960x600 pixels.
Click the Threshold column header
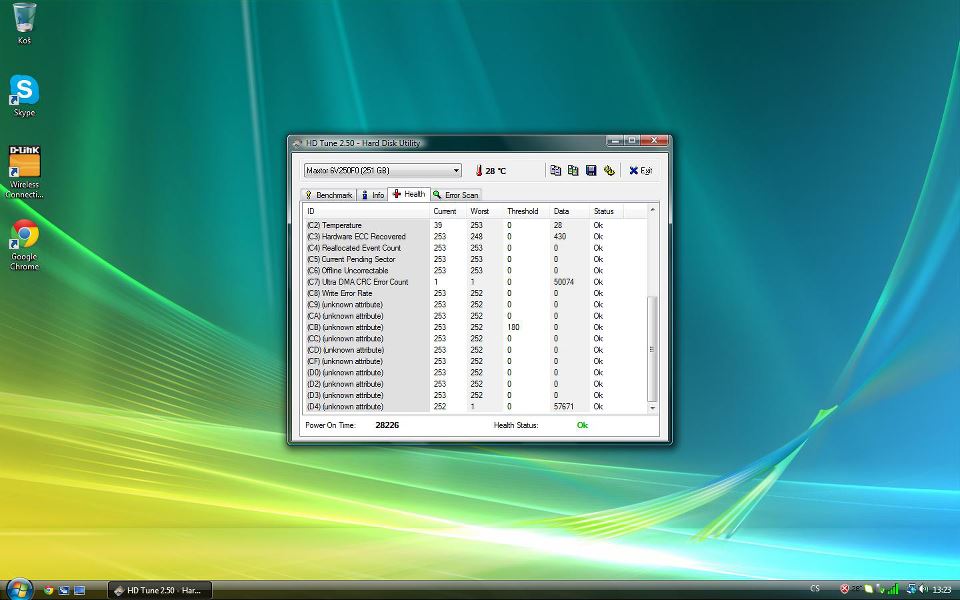pyautogui.click(x=527, y=211)
